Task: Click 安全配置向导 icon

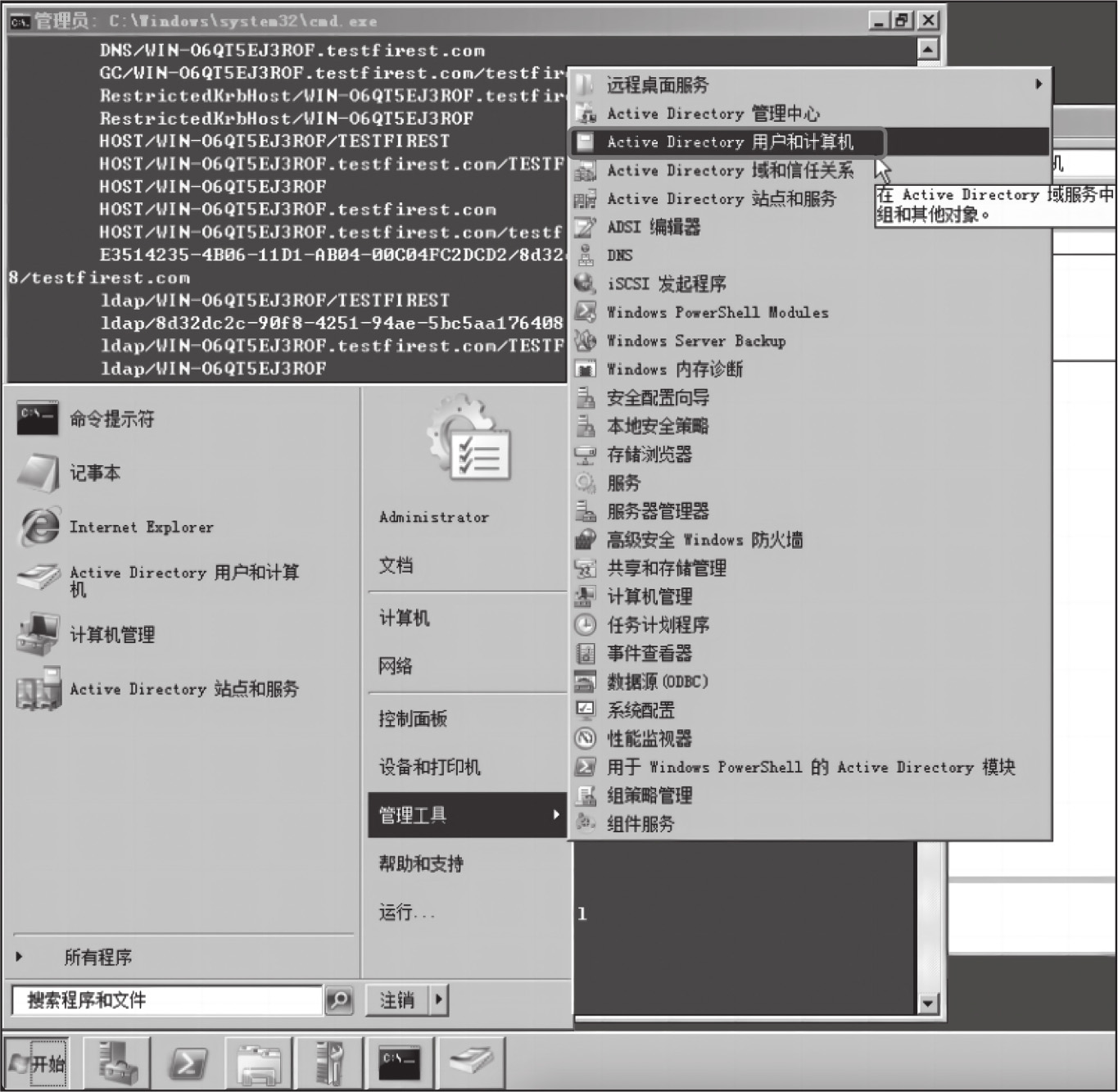Action: coord(585,397)
